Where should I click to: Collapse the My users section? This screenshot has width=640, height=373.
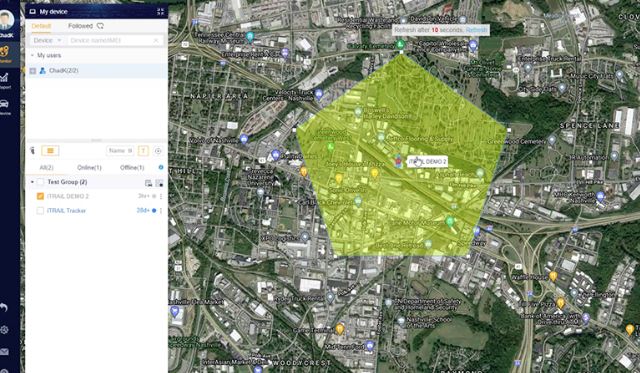tap(32, 55)
